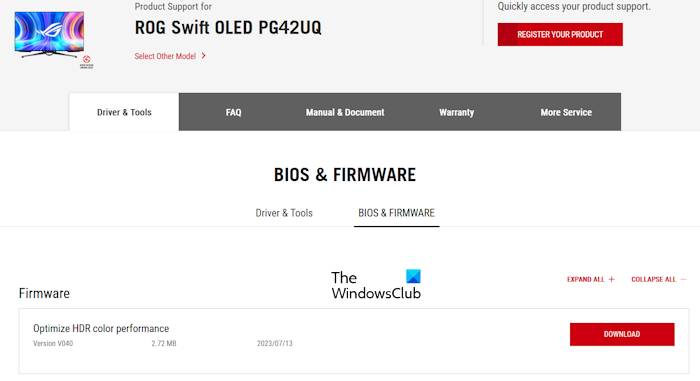
Task: Download the HDR color performance firmware
Action: [x=622, y=334]
